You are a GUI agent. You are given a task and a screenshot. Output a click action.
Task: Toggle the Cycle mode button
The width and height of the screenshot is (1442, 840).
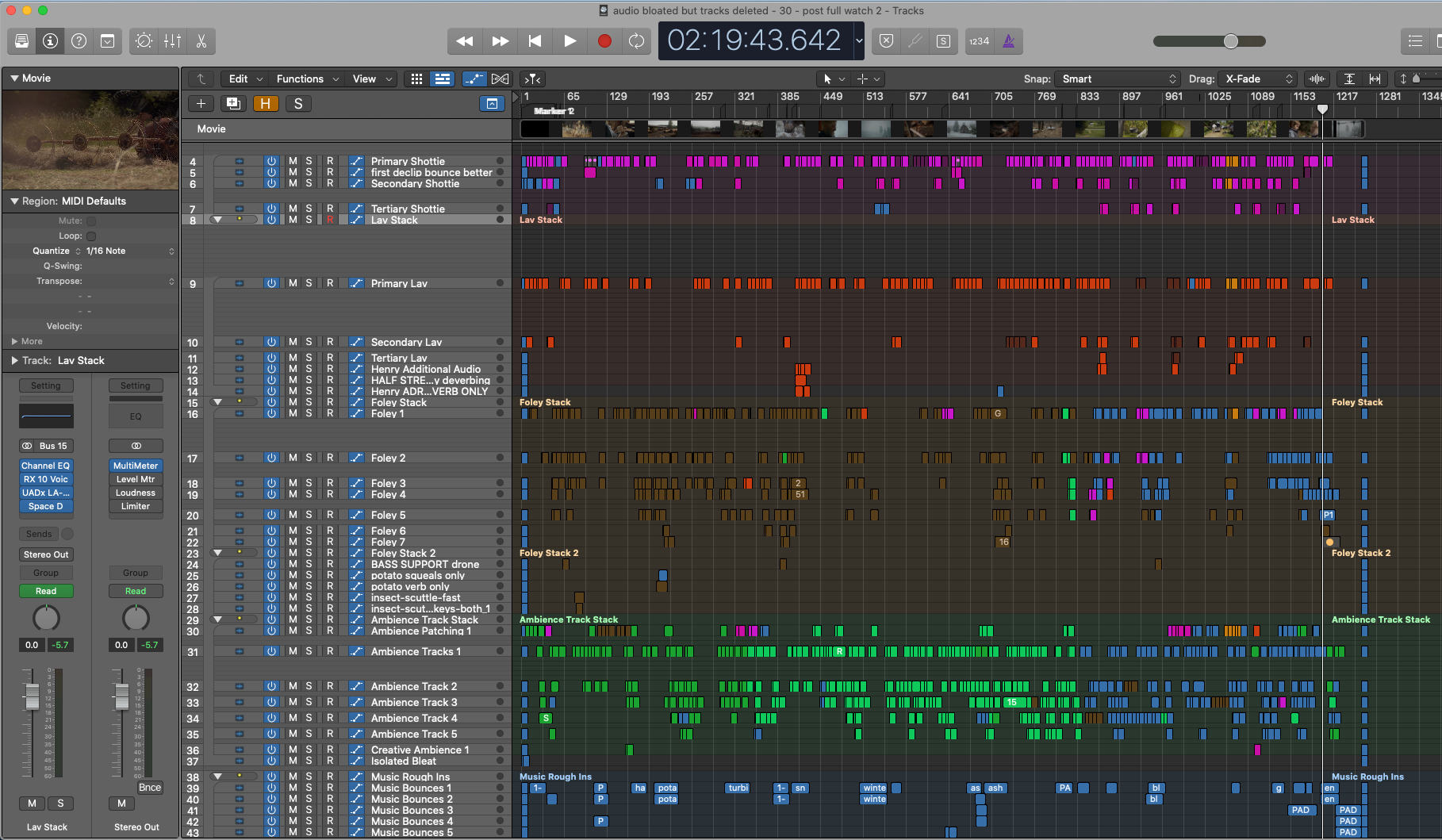636,41
